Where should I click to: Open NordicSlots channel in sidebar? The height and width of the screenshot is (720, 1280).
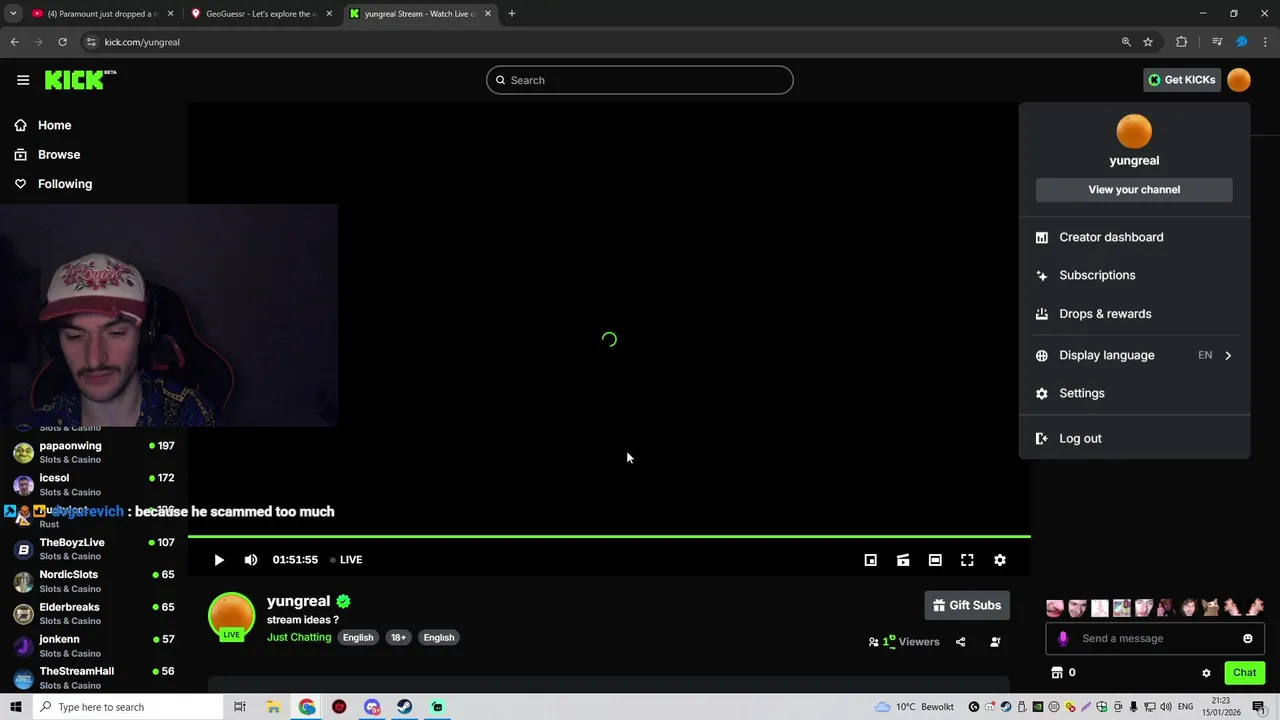coord(94,581)
